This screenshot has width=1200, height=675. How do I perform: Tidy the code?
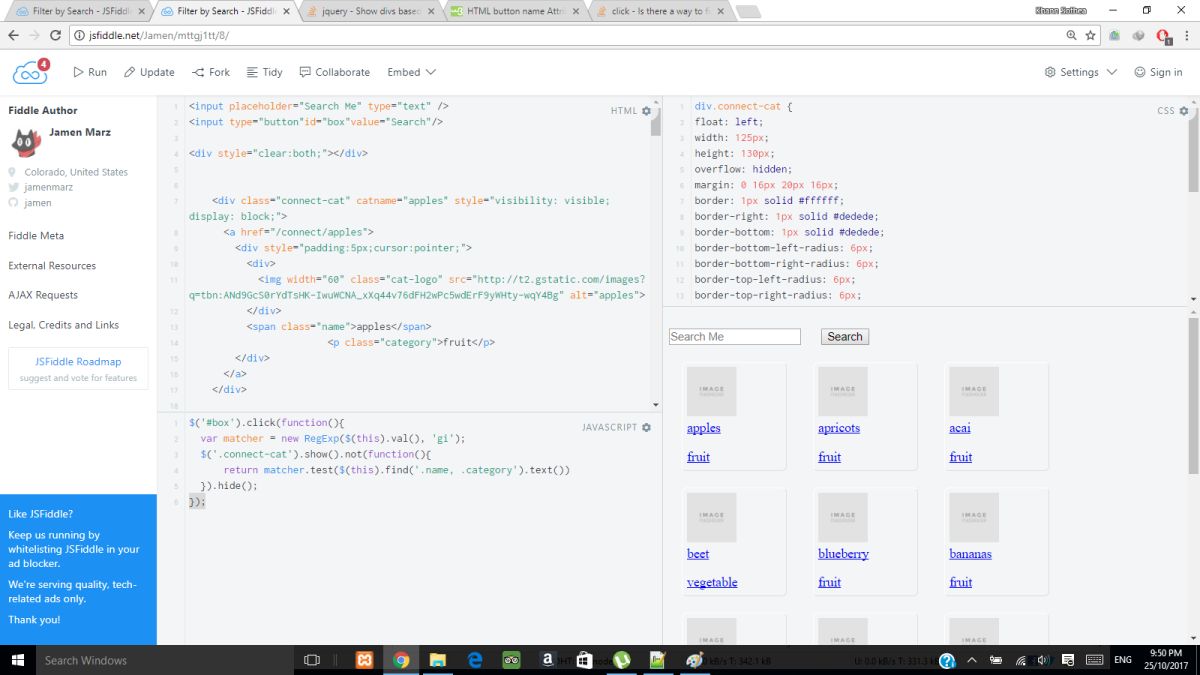tap(264, 72)
